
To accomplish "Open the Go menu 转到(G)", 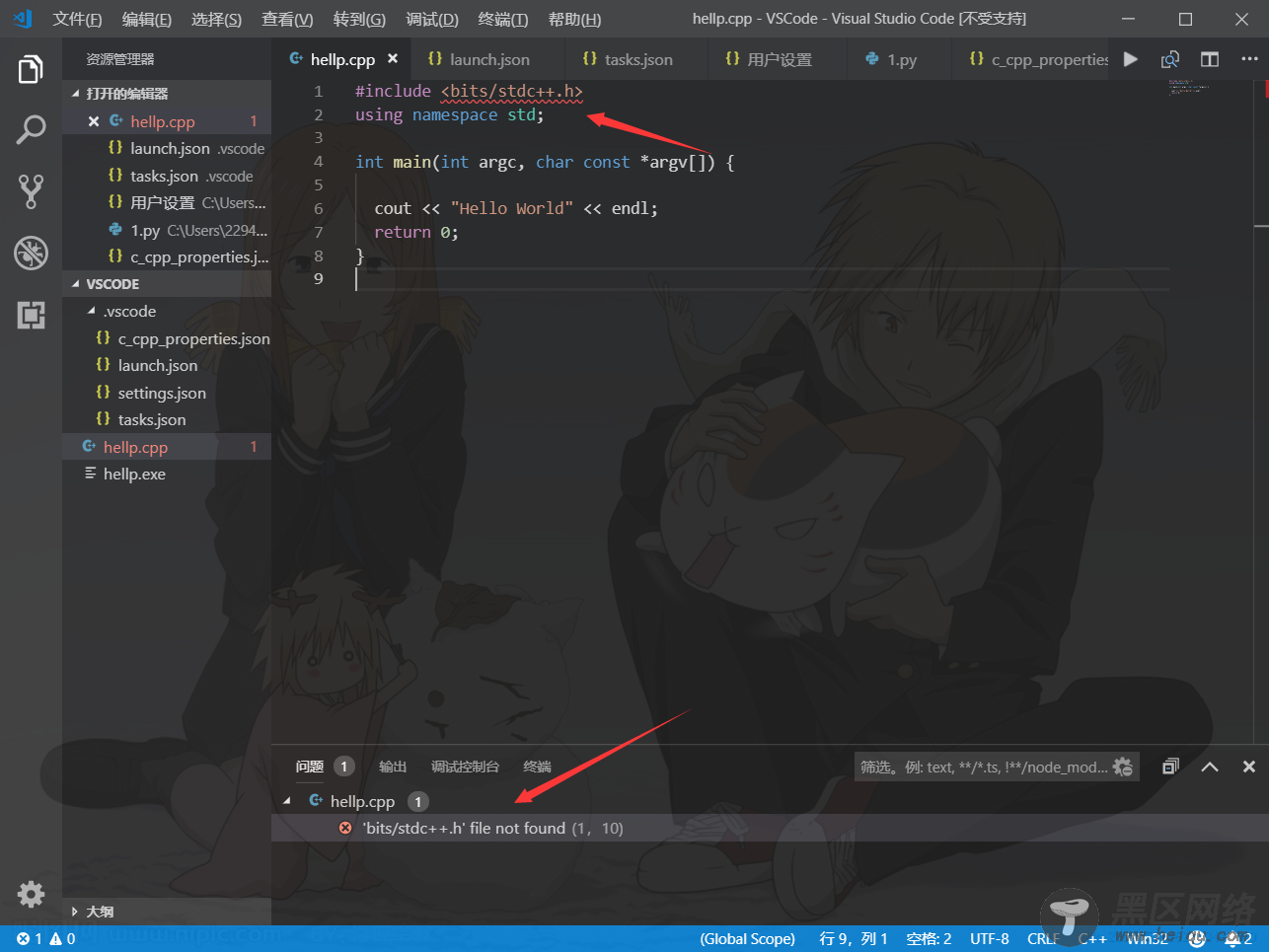I will tap(359, 20).
